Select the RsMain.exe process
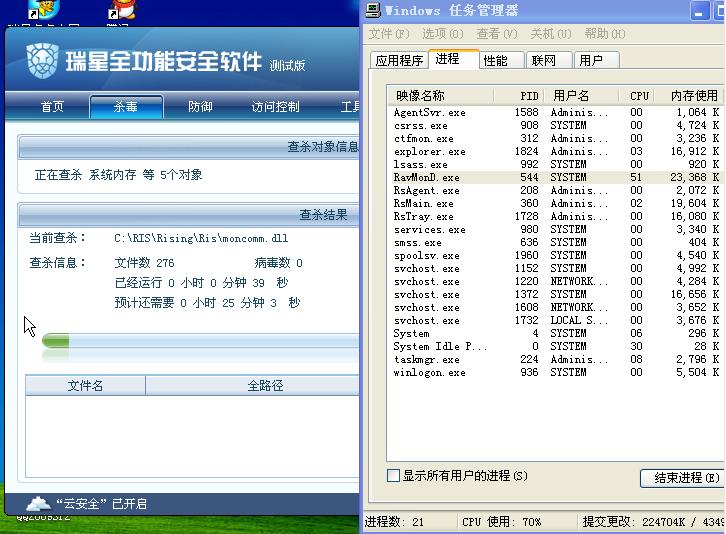The width and height of the screenshot is (726, 534). point(556,203)
